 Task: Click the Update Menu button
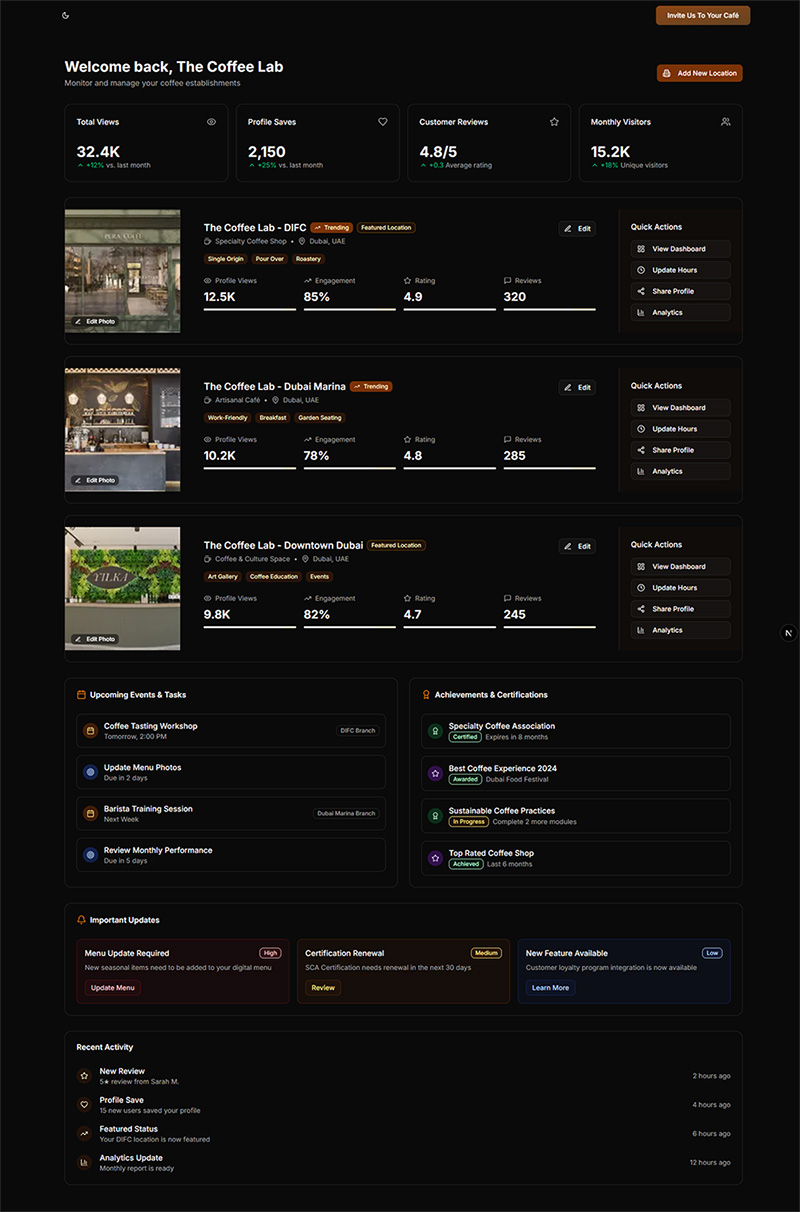pos(112,988)
